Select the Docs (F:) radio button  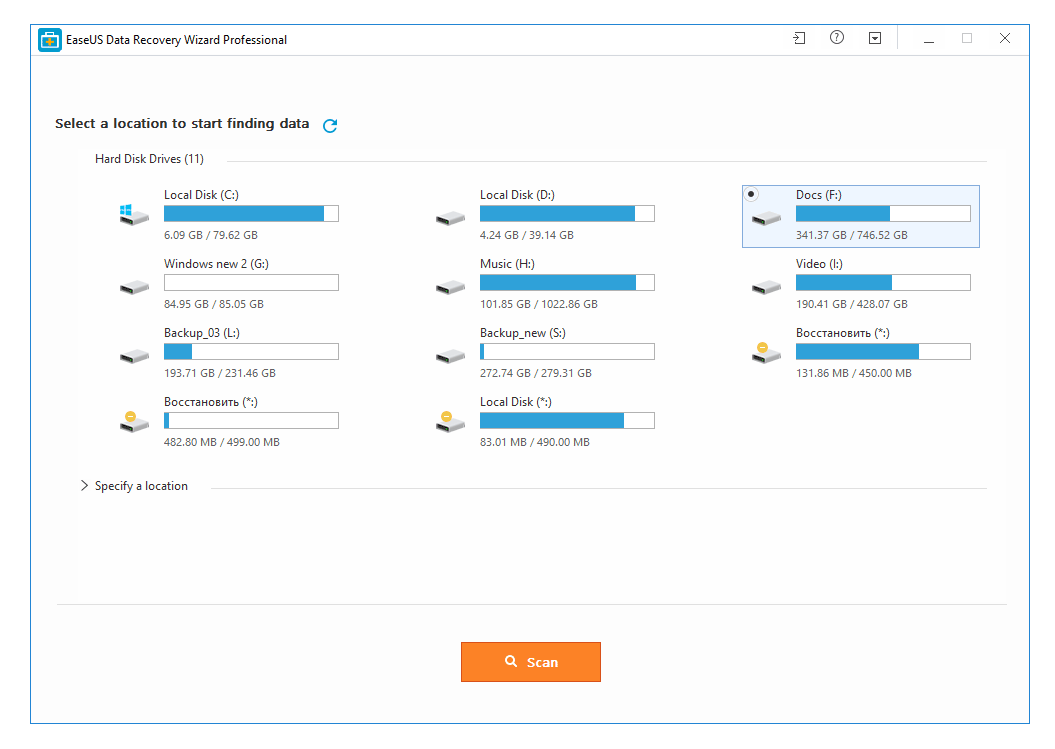click(x=751, y=194)
